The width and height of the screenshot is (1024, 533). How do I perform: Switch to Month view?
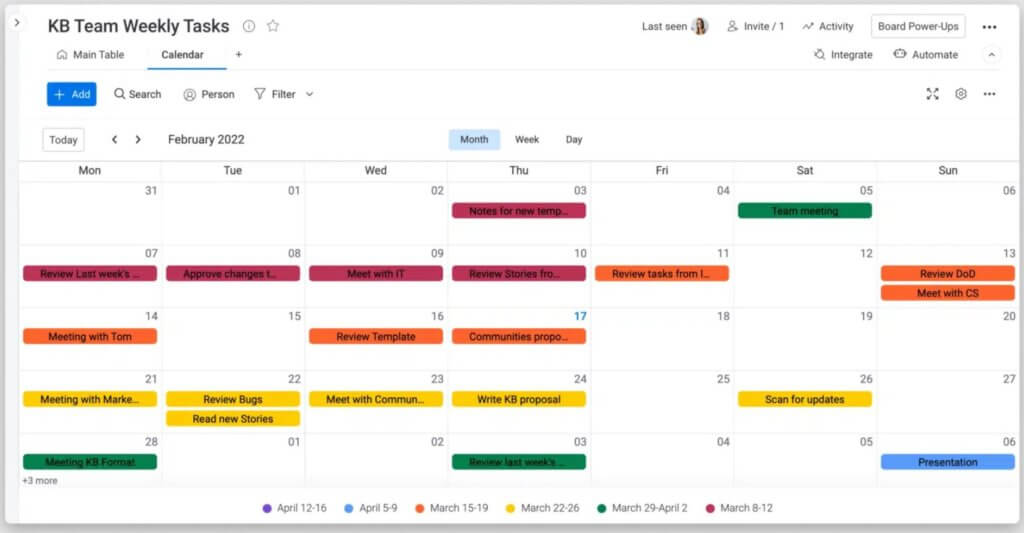coord(474,139)
